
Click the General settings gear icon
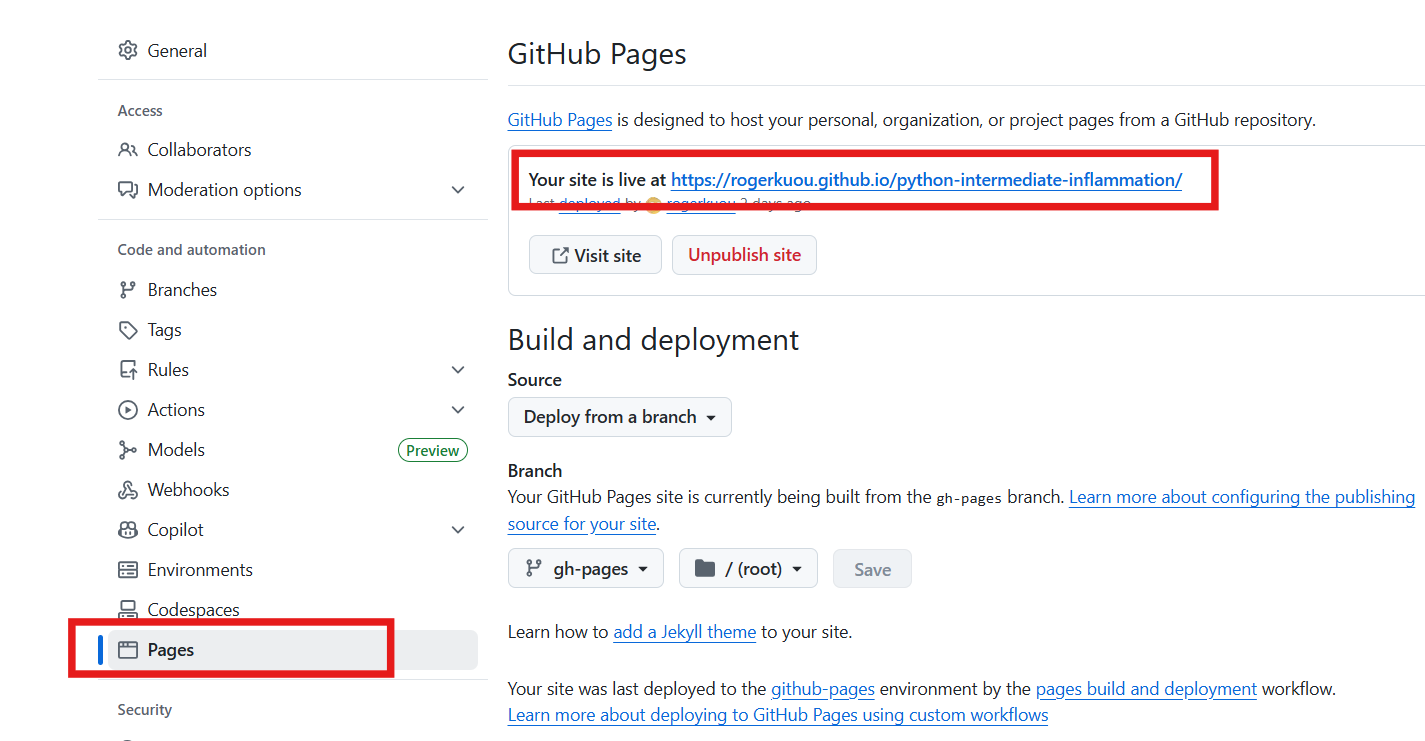[128, 50]
